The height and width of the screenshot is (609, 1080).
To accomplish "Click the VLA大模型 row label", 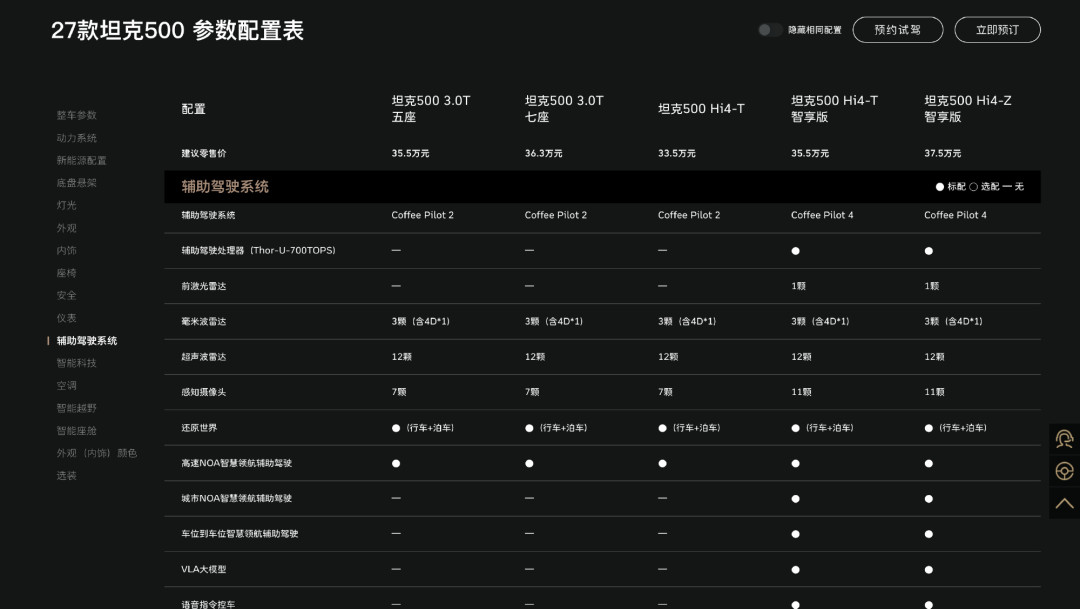I will (x=204, y=569).
